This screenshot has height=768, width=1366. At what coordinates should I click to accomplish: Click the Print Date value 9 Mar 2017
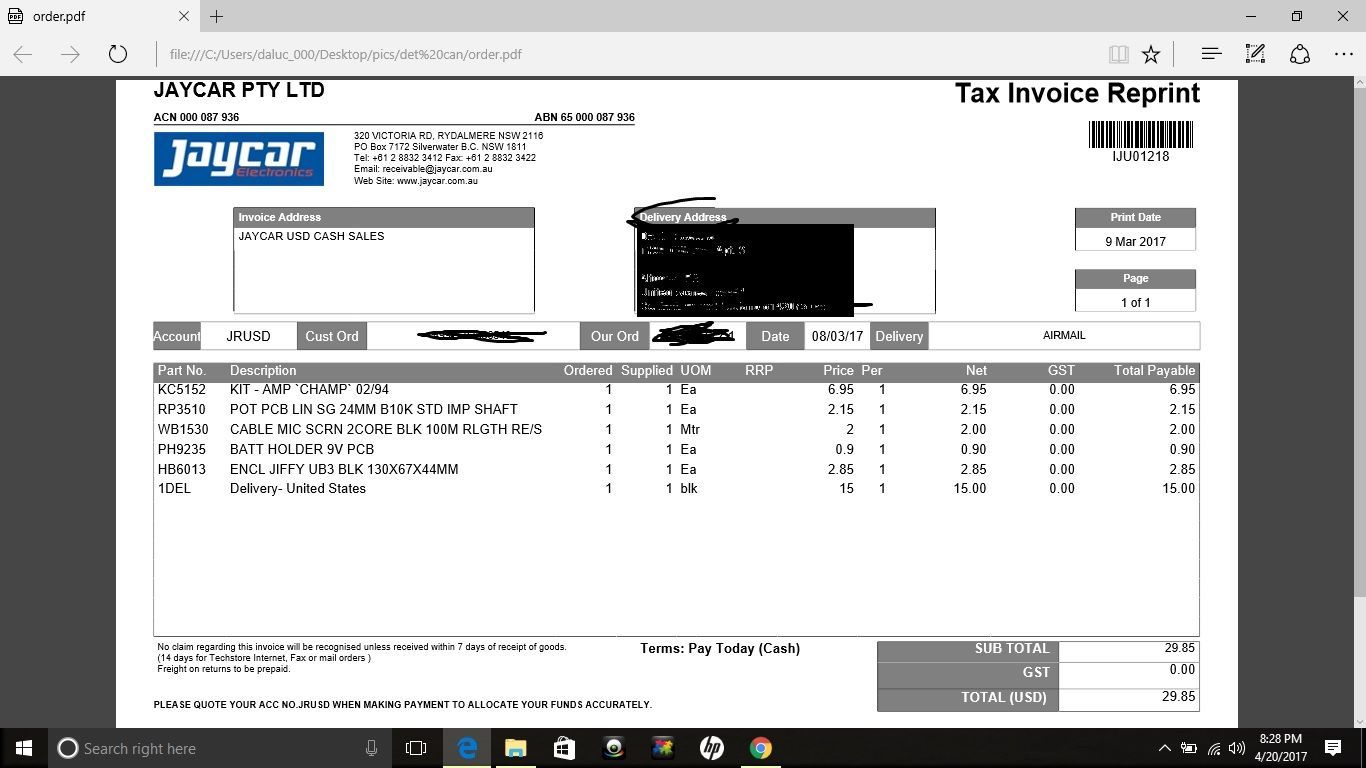[x=1135, y=241]
